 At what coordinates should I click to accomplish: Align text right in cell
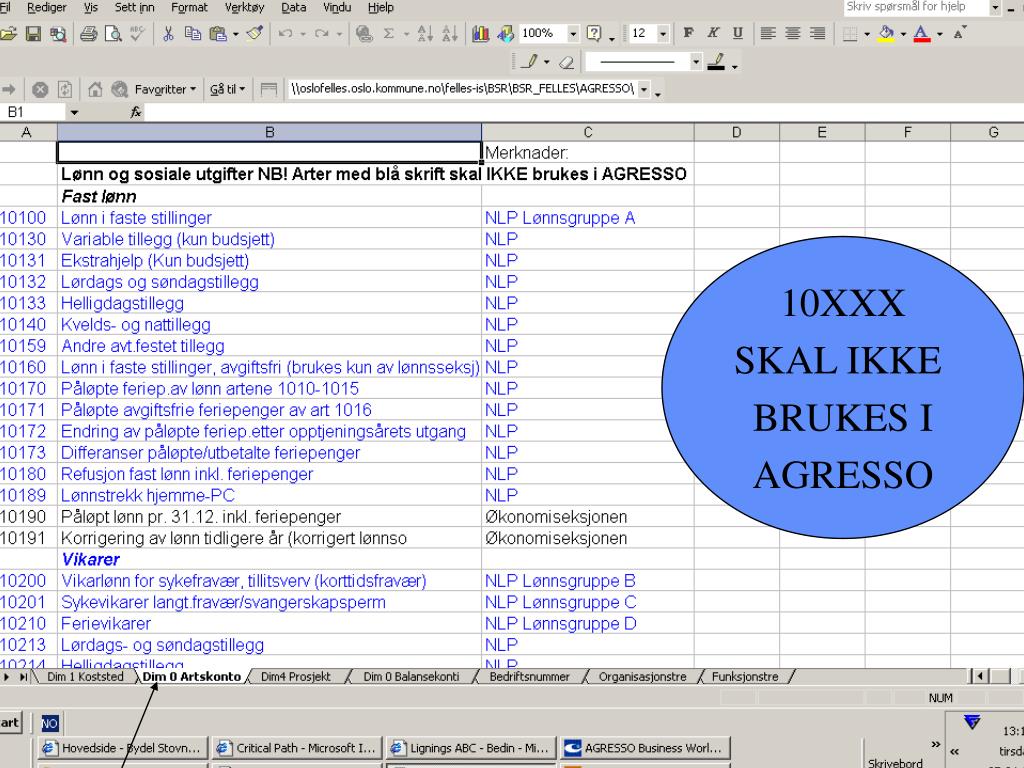tap(817, 33)
